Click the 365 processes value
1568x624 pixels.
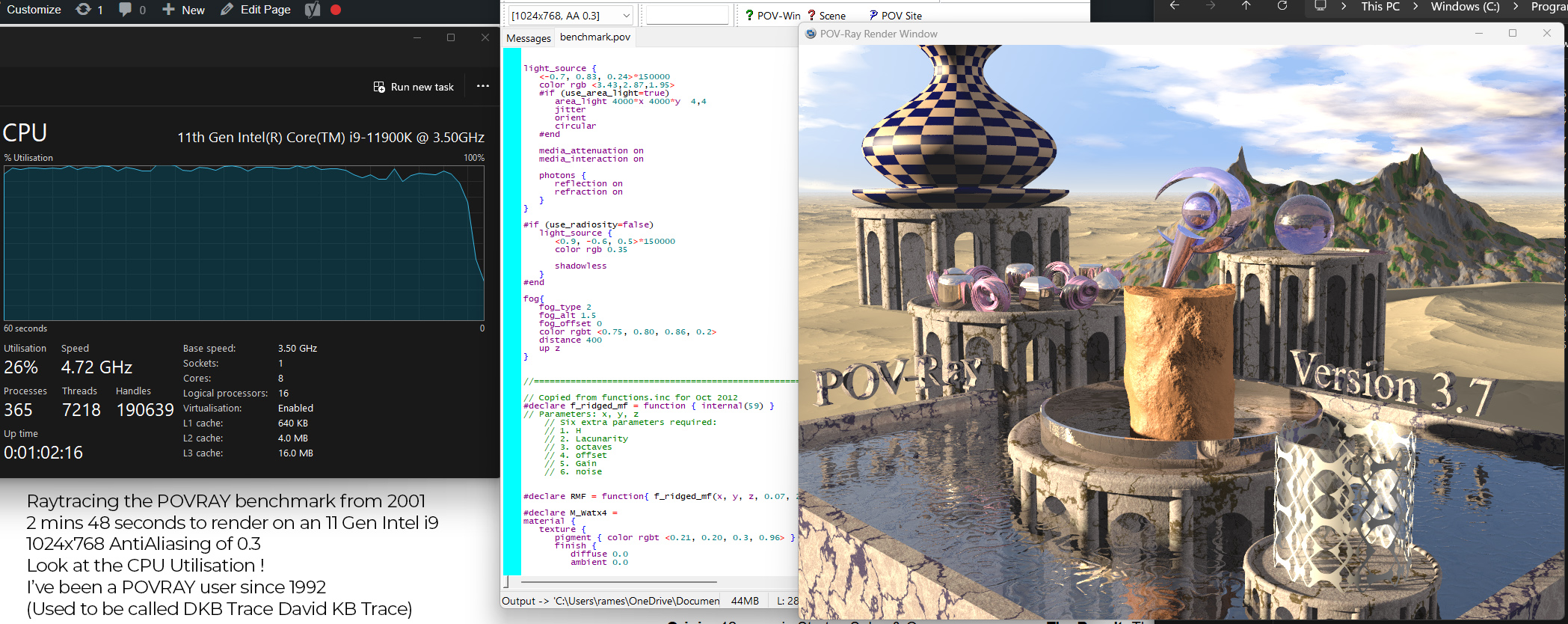(x=18, y=410)
